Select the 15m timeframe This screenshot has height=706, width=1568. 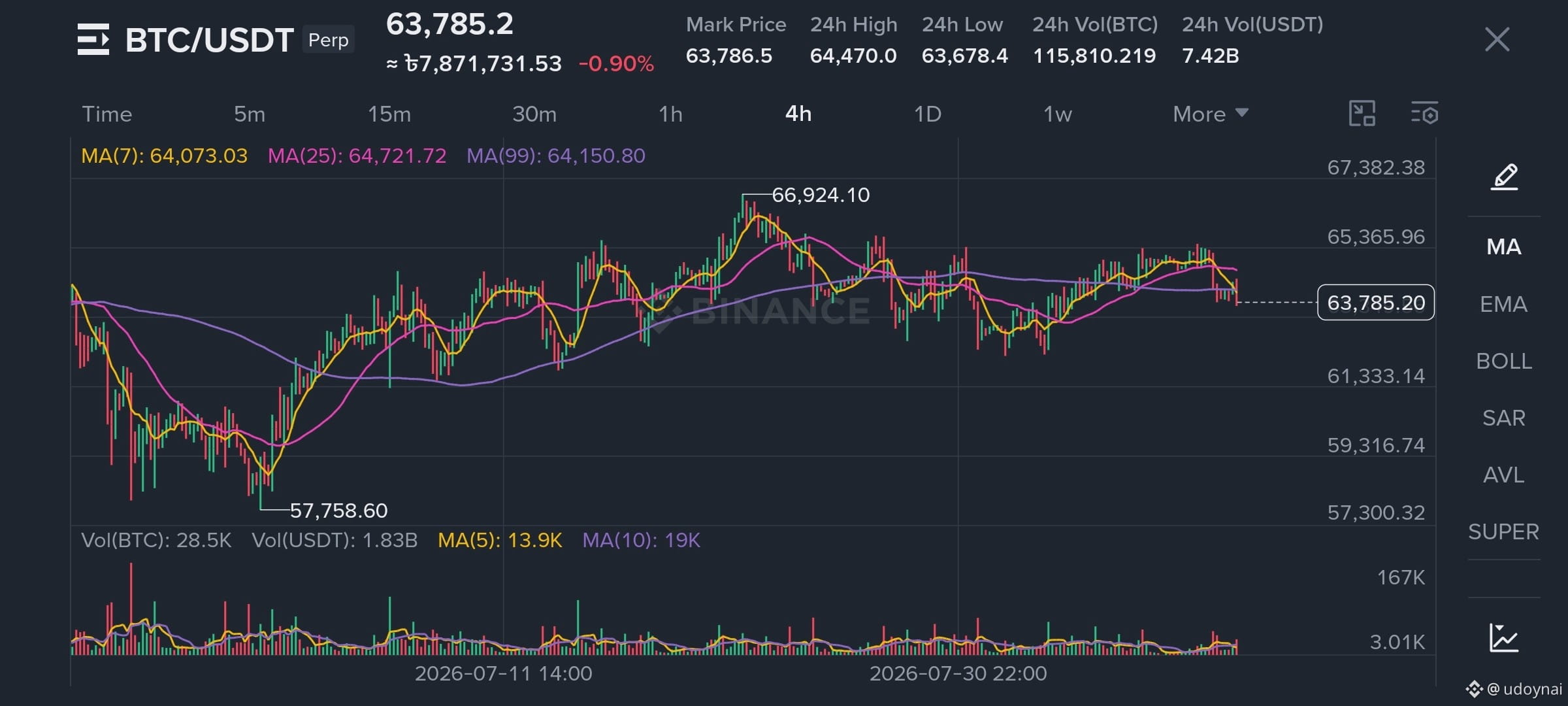coord(389,114)
